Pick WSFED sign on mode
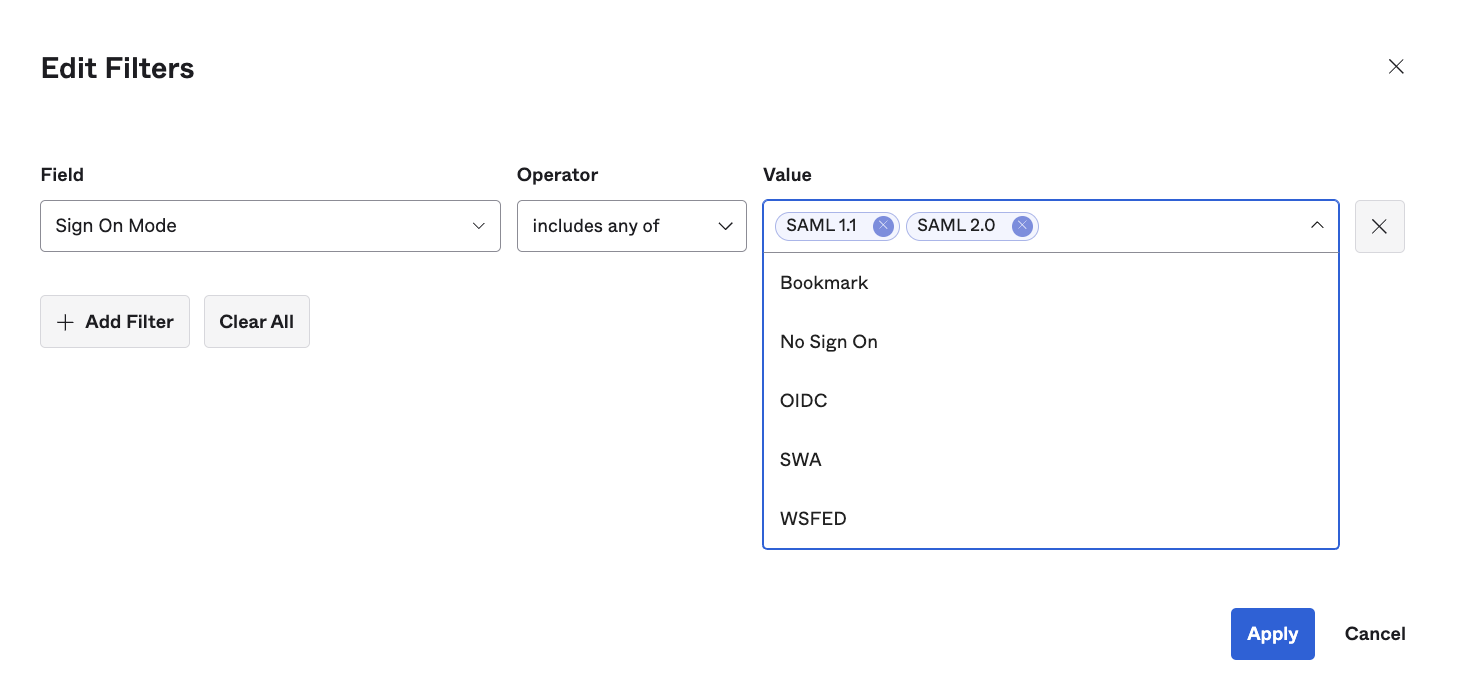Viewport: 1458px width, 700px height. (813, 519)
